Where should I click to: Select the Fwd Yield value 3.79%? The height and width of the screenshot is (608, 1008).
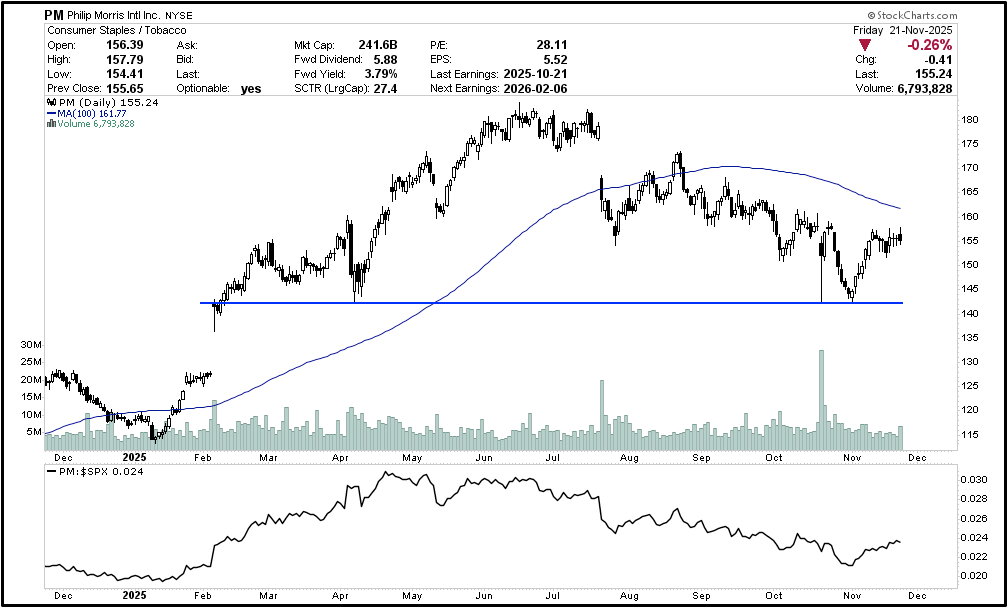379,74
